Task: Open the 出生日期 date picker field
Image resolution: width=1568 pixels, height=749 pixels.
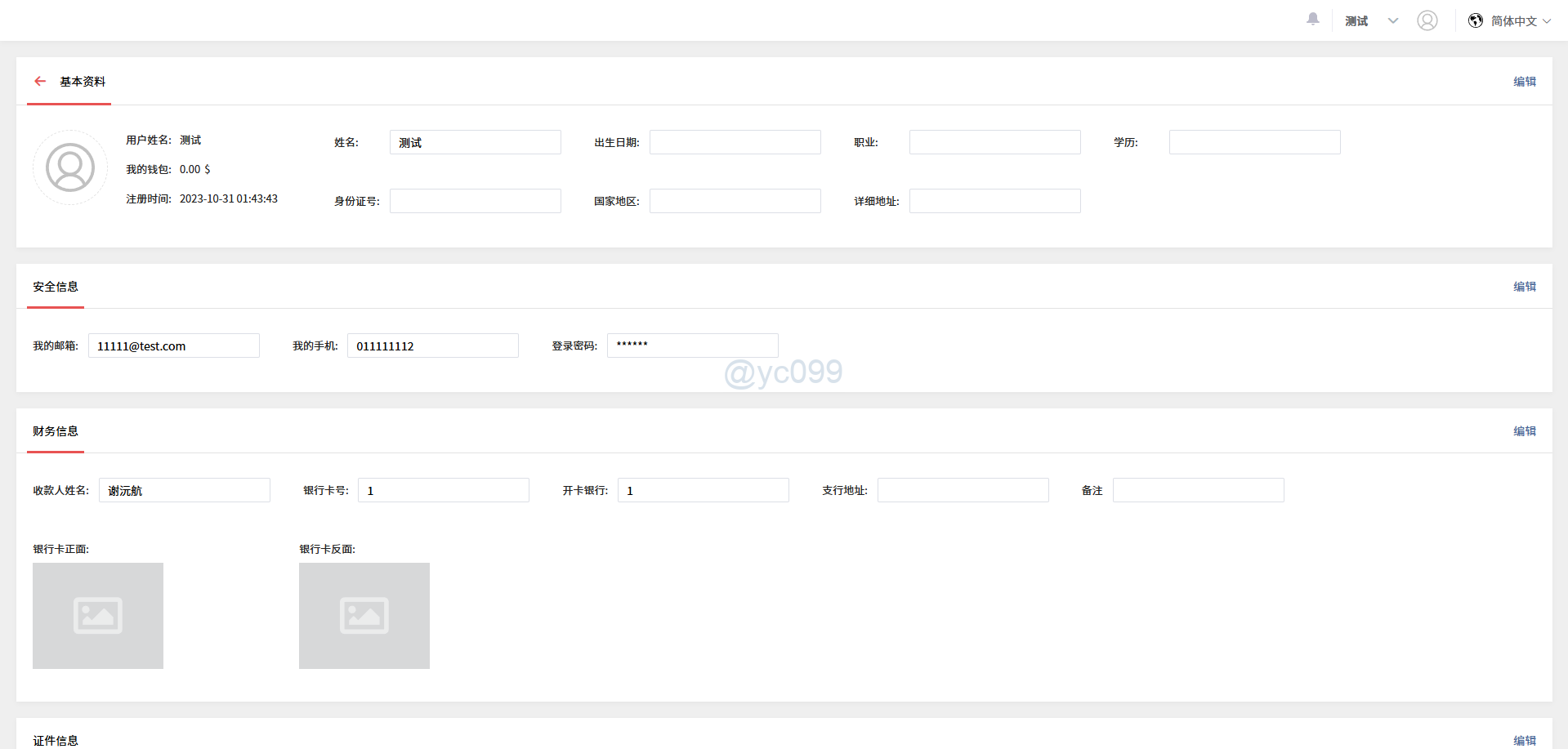Action: 734,141
